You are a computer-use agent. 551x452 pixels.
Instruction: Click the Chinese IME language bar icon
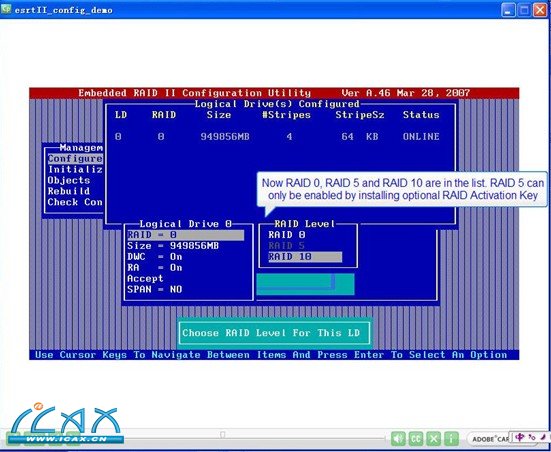(x=520, y=437)
